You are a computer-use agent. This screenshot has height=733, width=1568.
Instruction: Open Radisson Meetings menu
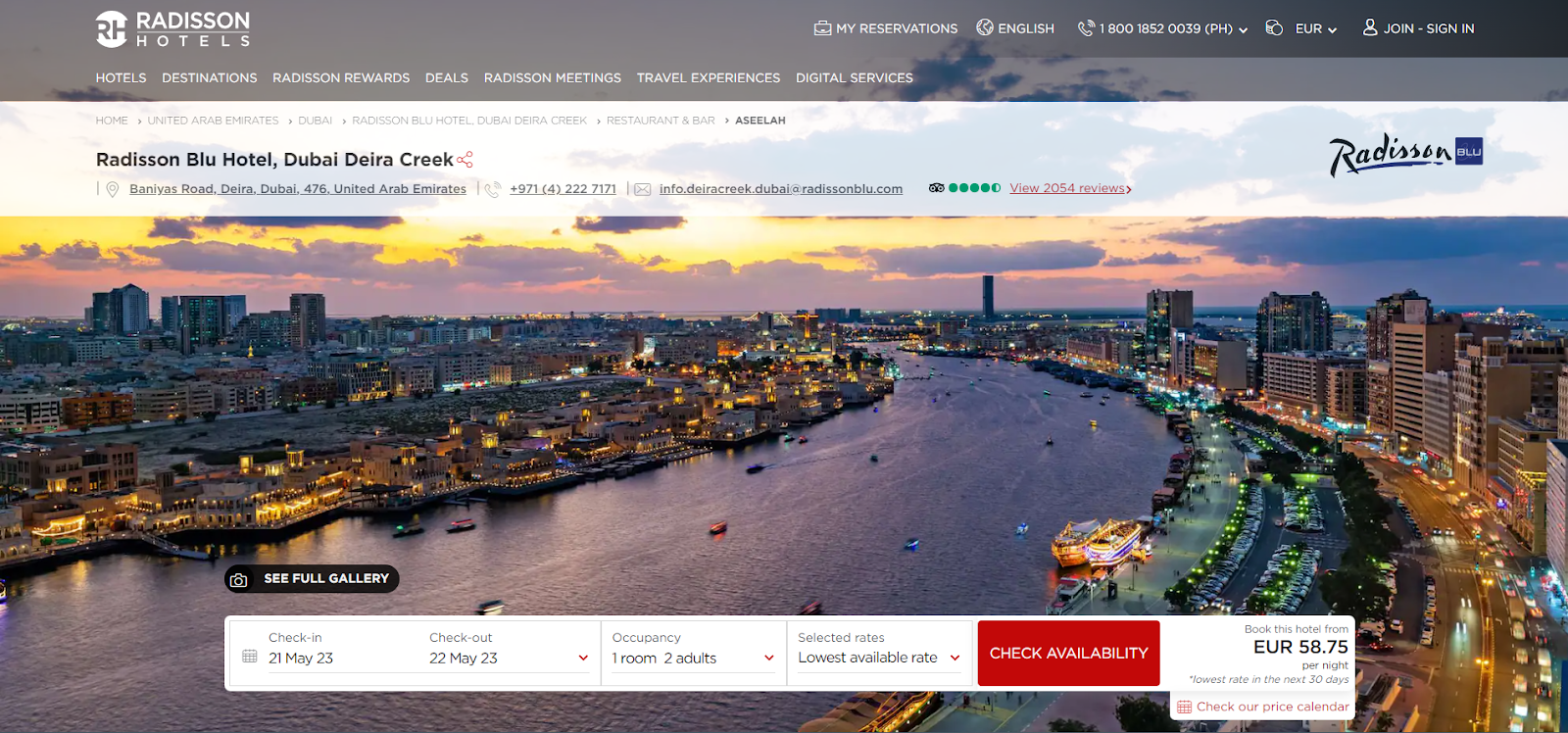click(553, 77)
